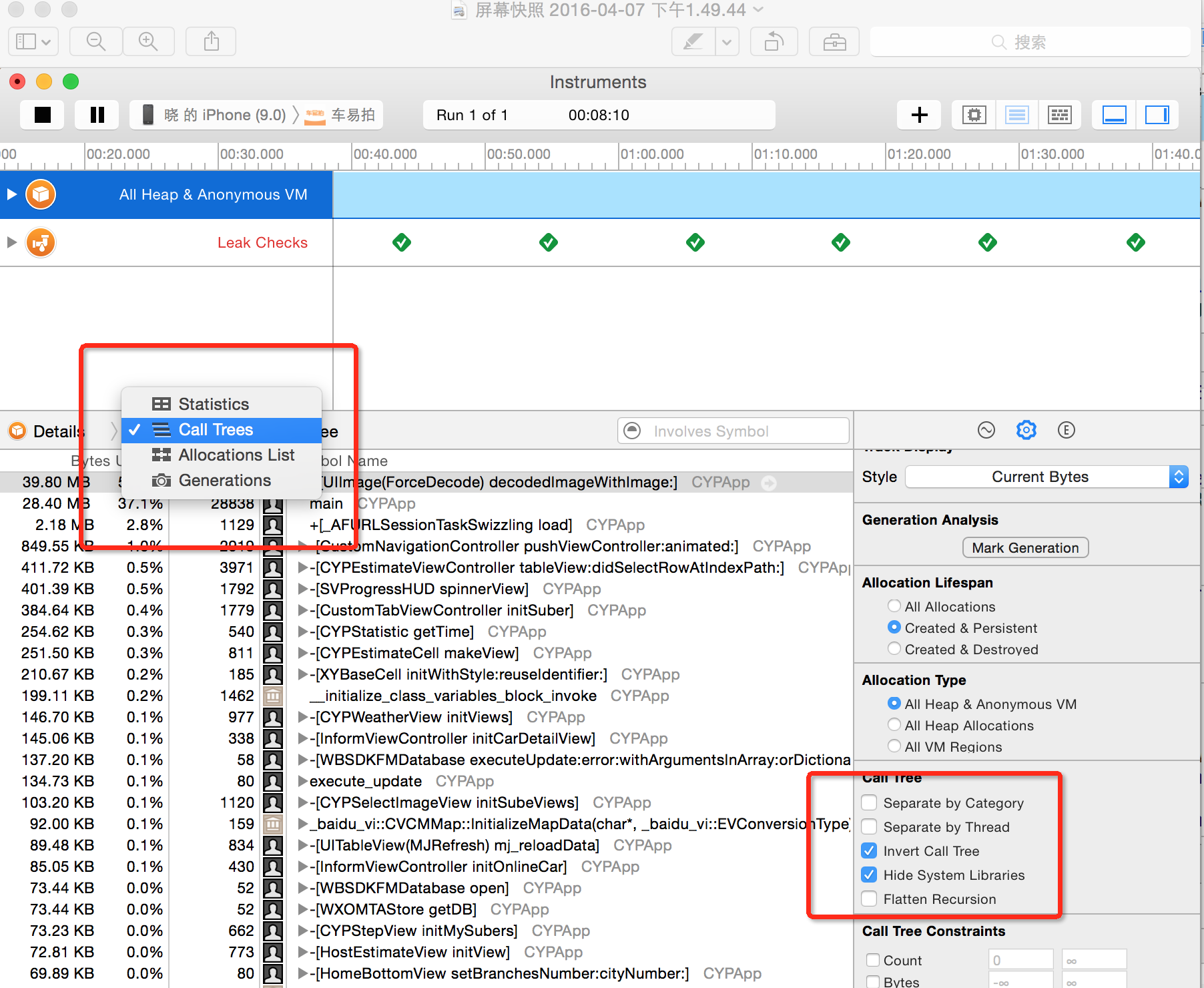Select the main CYPApp row

426,503
